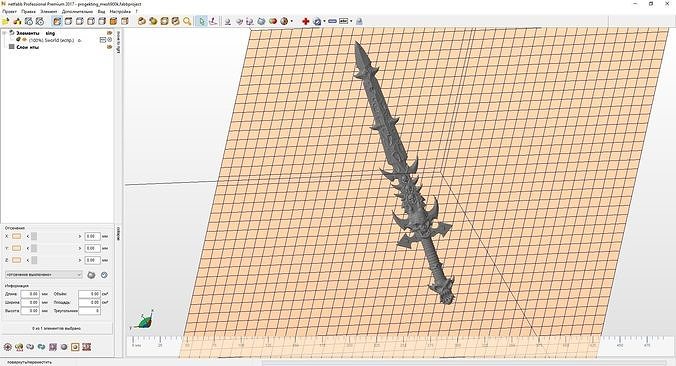Click the > arrow on the X clipping row
The width and height of the screenshot is (676, 366).
point(80,236)
